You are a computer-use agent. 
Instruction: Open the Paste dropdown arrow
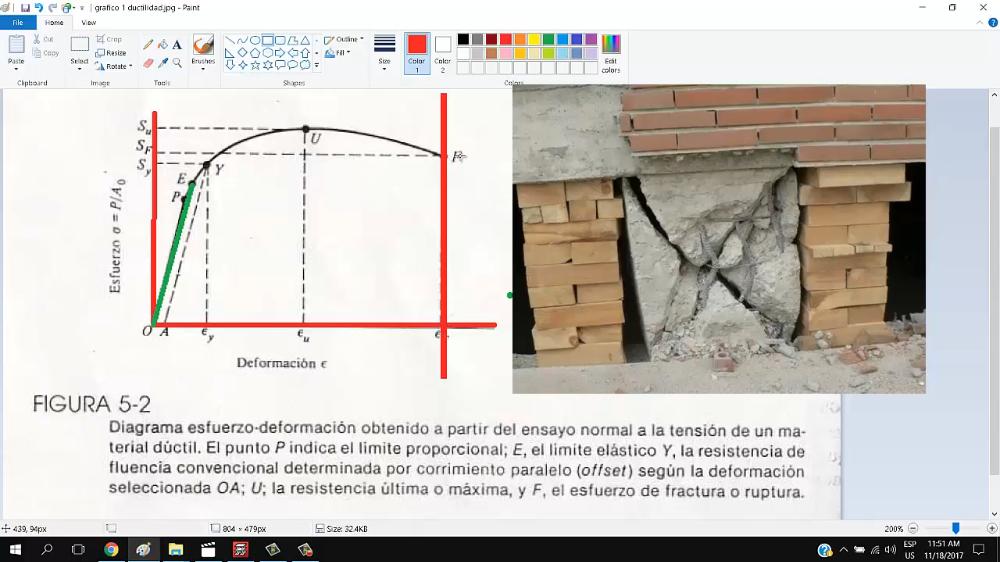pyautogui.click(x=16, y=68)
